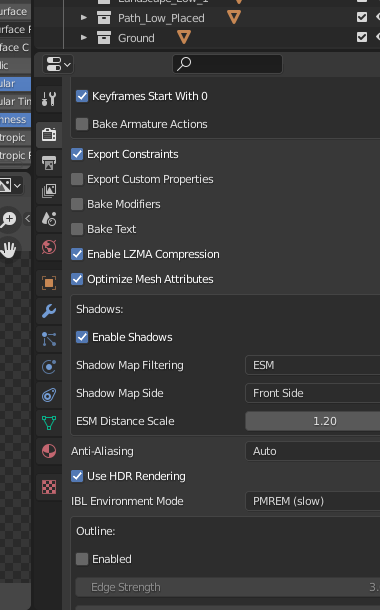Toggle Optimize Mesh Attributes checkbox

click(x=77, y=279)
